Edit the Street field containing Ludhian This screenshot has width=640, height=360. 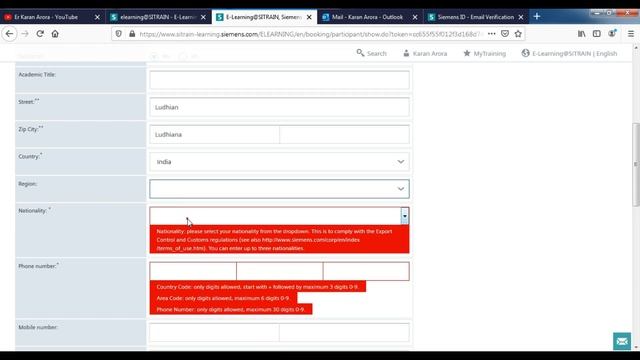[279, 107]
